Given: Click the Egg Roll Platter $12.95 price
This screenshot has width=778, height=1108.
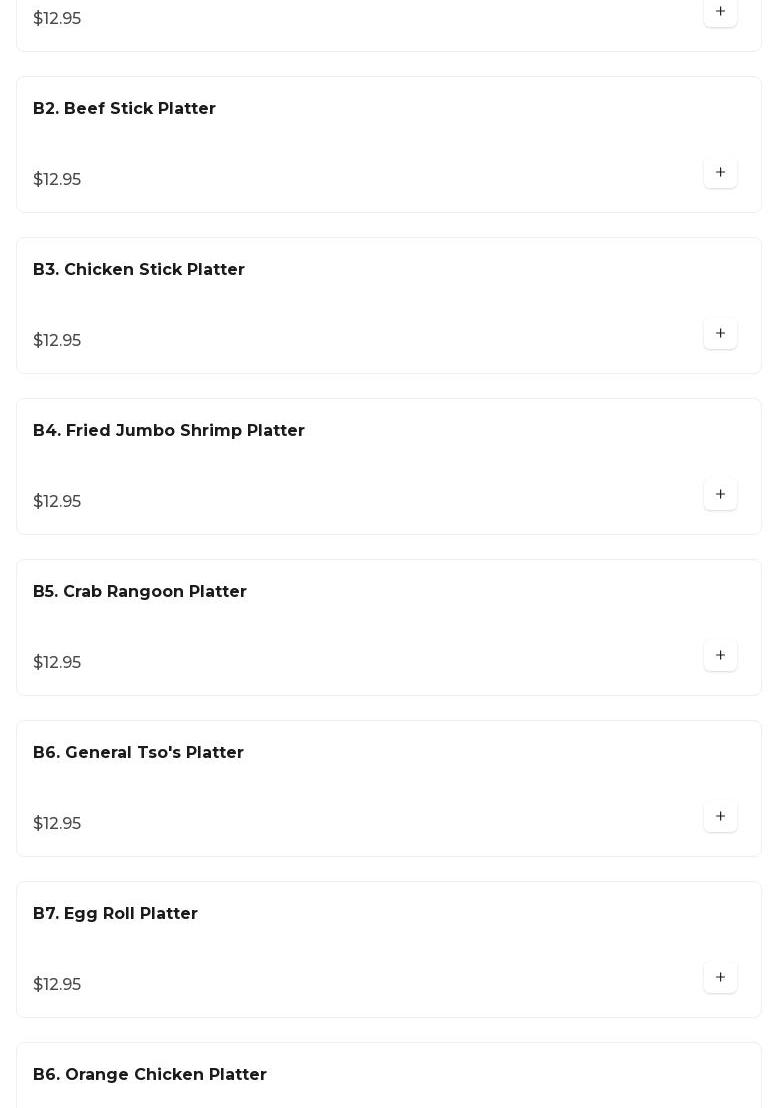Looking at the screenshot, I should click(57, 985).
